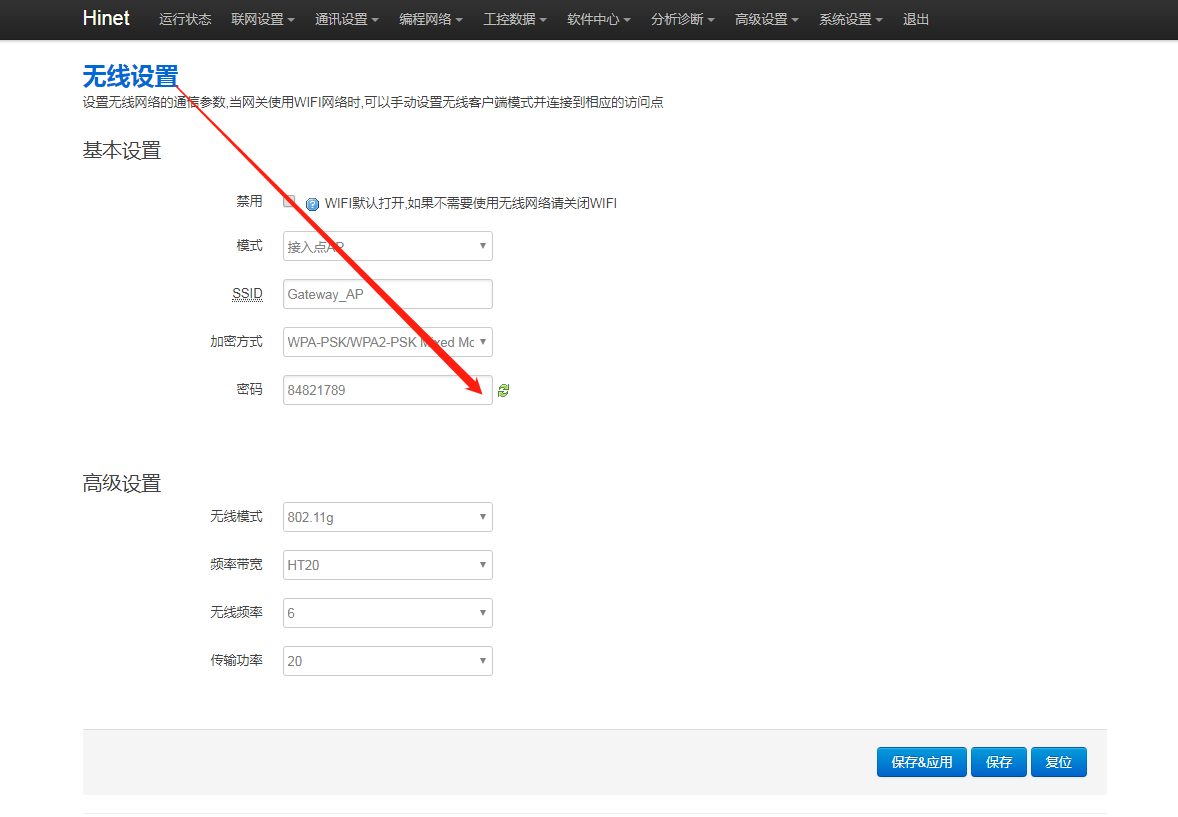Expand the 联网设置 menu

click(262, 19)
